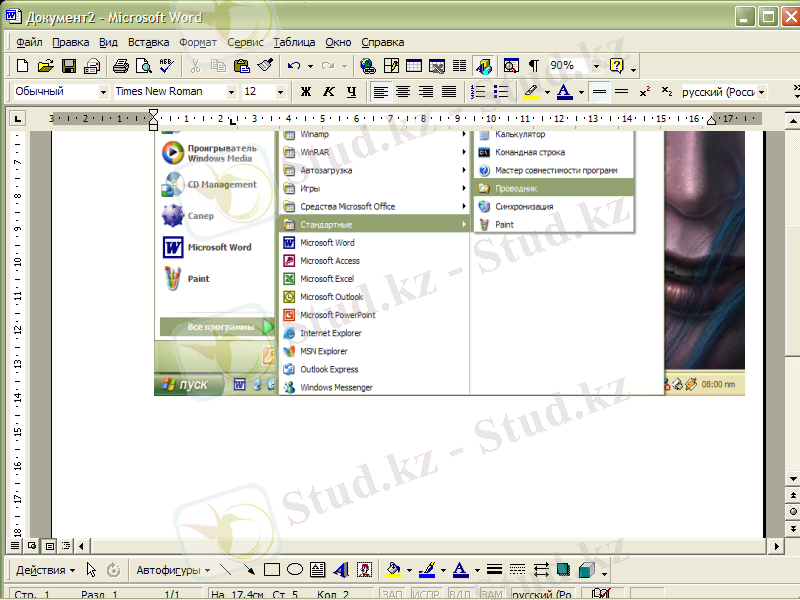Open the Line Style thickness icon
Image resolution: width=800 pixels, height=600 pixels.
click(x=494, y=569)
